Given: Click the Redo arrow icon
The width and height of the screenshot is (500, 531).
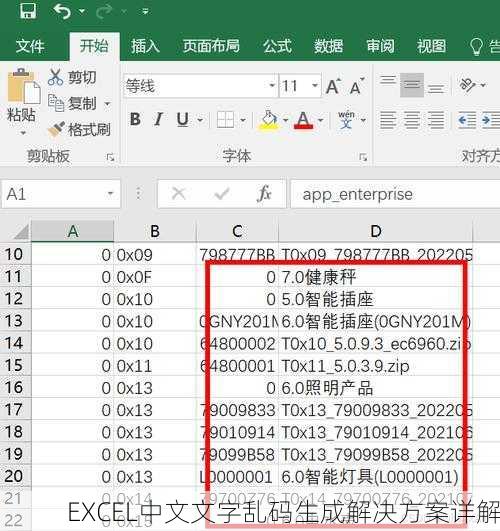Looking at the screenshot, I should 104,12.
